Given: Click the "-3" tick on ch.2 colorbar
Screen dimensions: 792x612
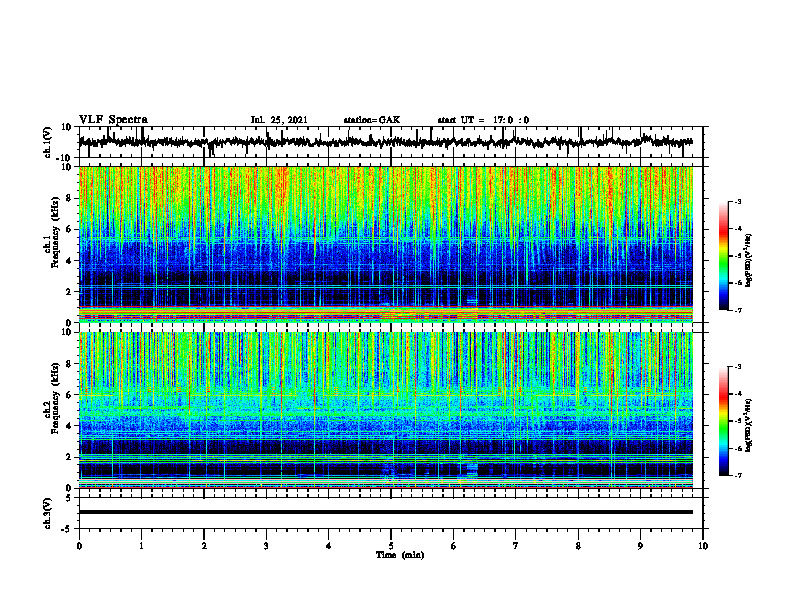Looking at the screenshot, I should coord(737,367).
